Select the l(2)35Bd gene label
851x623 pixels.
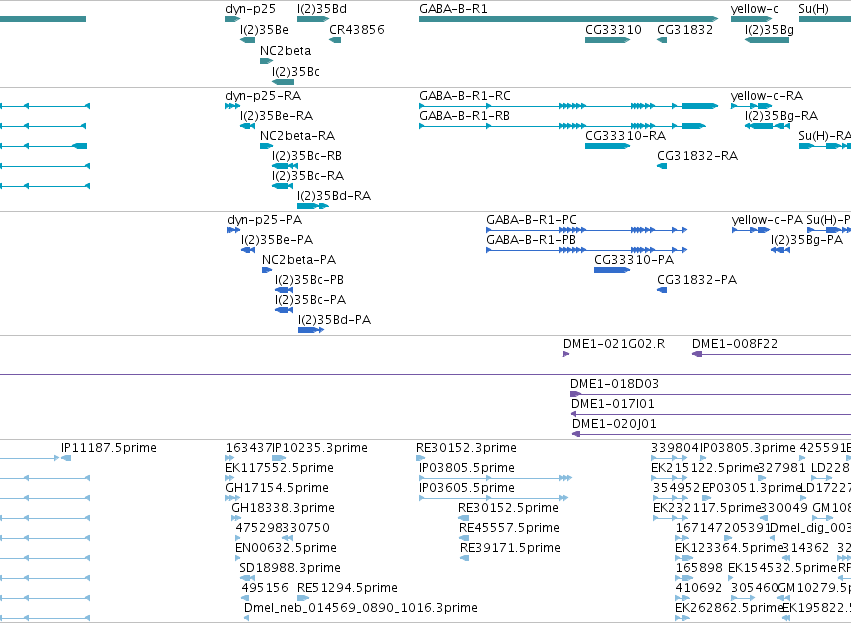[322, 9]
